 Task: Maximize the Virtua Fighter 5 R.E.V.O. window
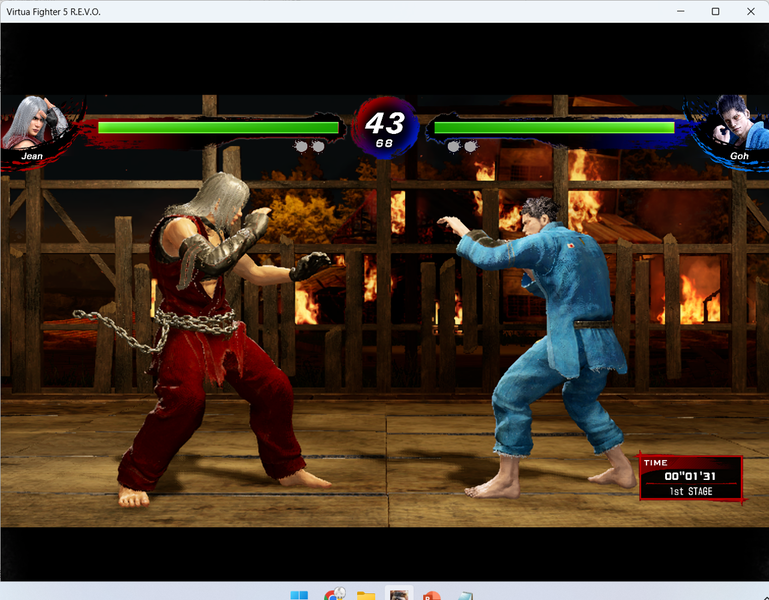[x=716, y=11]
